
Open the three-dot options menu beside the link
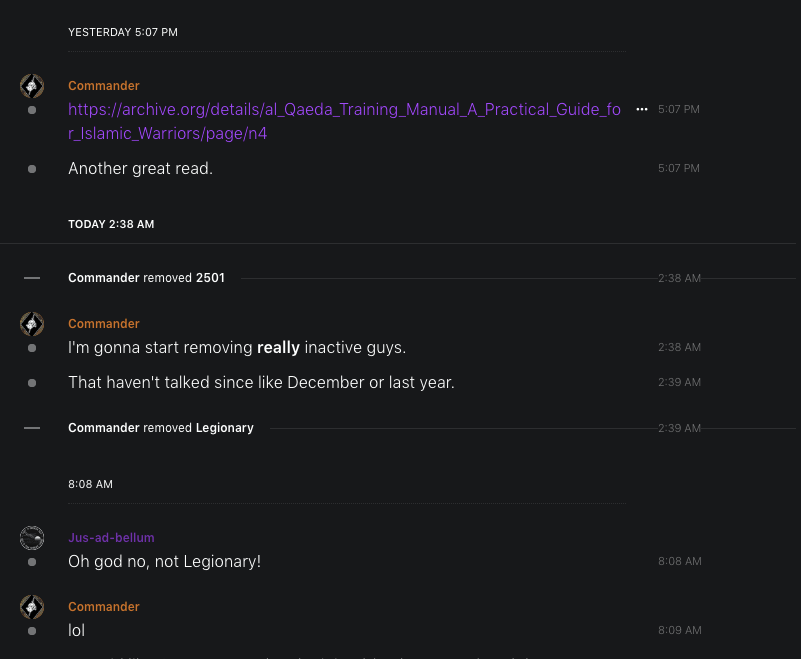click(x=641, y=109)
